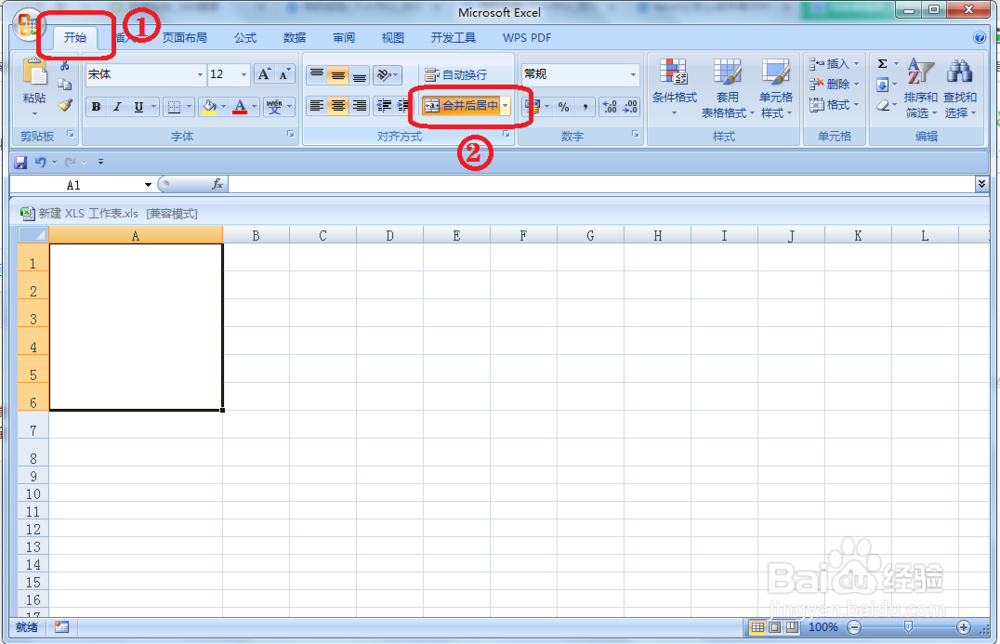Toggle align text left
Viewport: 1000px width, 644px height.
click(x=316, y=105)
